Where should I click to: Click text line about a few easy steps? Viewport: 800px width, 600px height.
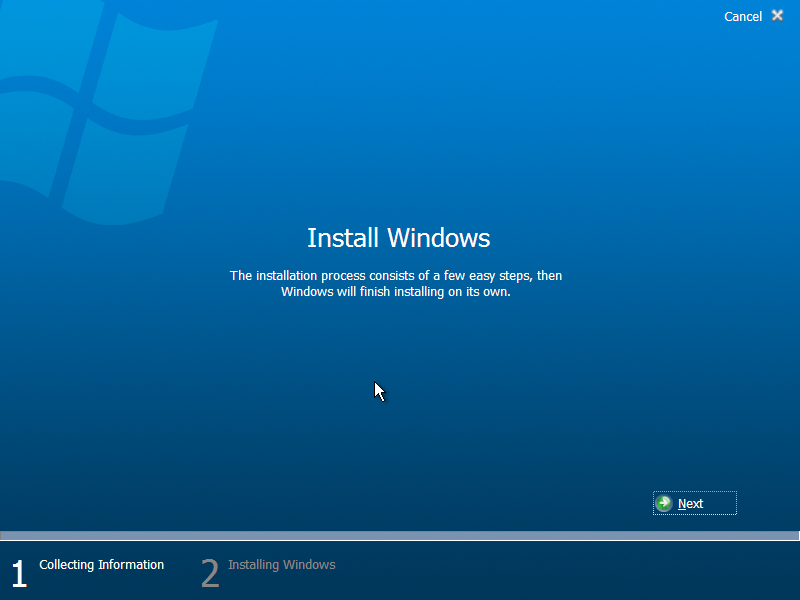(x=396, y=276)
